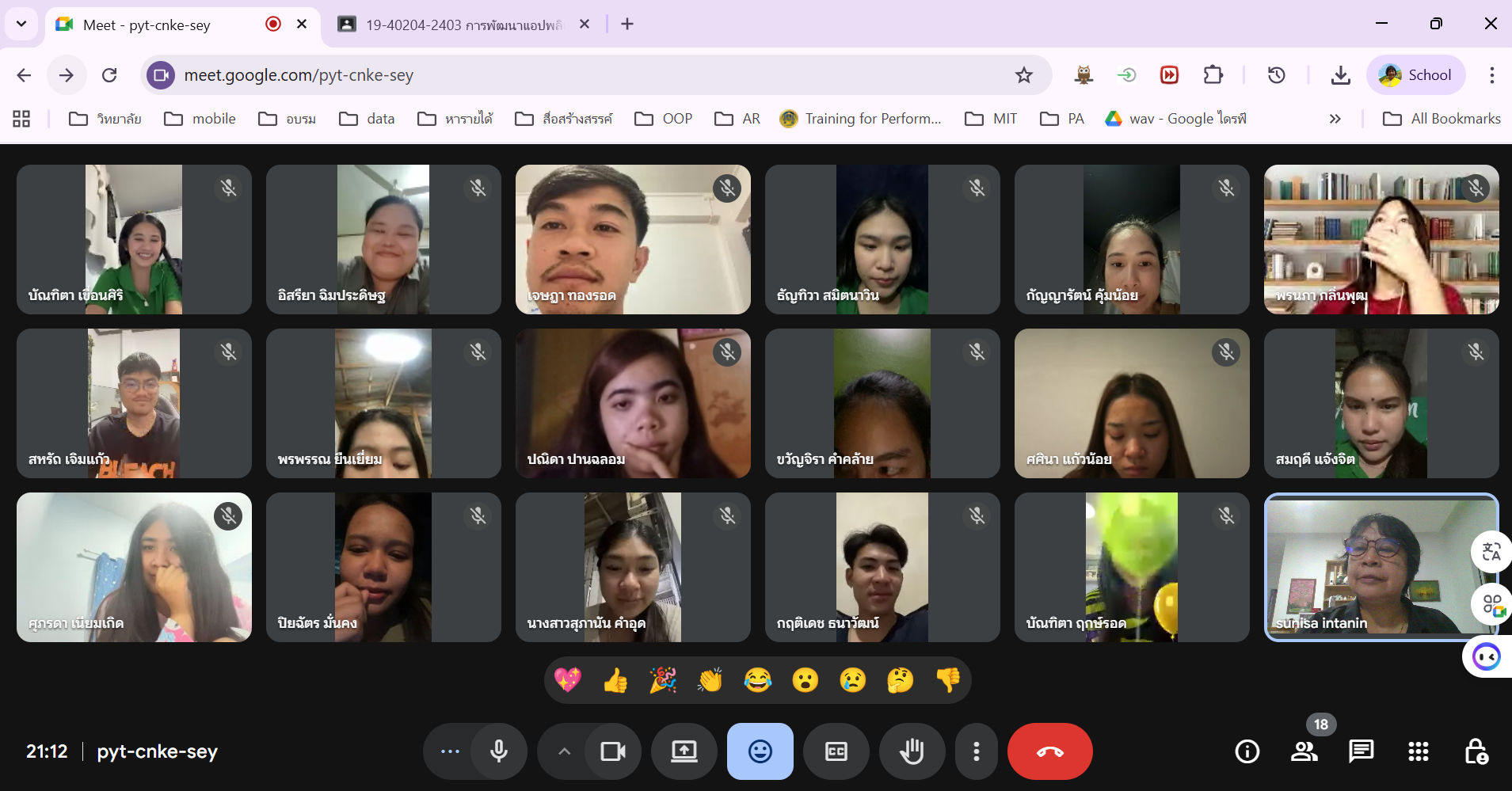Viewport: 1512px width, 791px height.
Task: Expand the hidden bookmarks overflow chevron
Action: [1335, 119]
